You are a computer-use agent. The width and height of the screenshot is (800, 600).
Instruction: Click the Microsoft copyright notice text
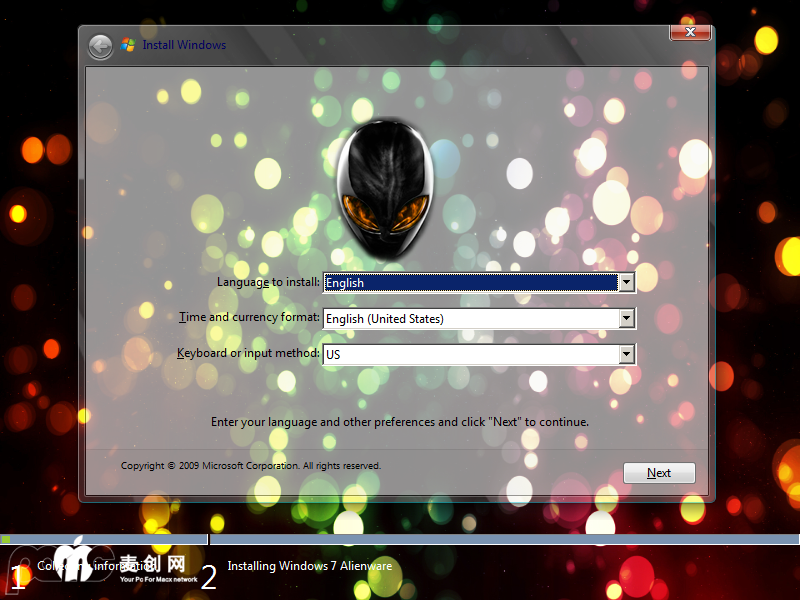click(250, 466)
